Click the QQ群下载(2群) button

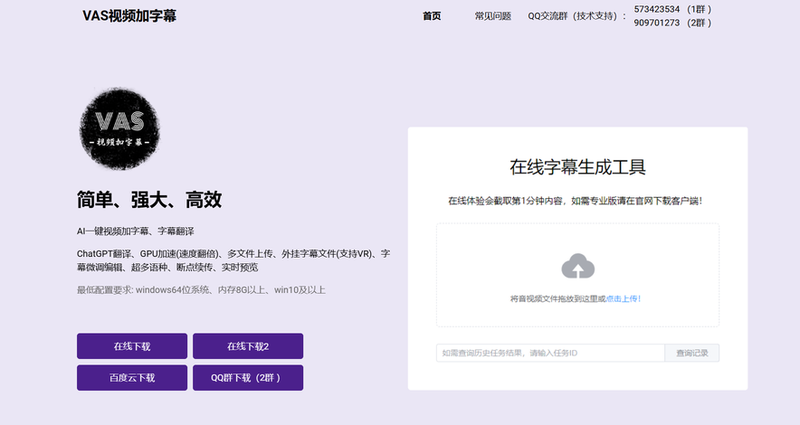[x=248, y=378]
